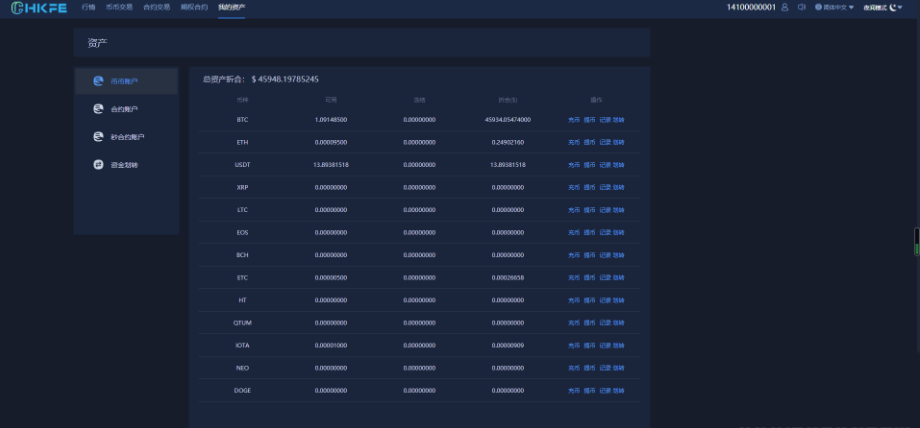Click 充币 in the DOGE row
920x428 pixels.
pos(574,390)
